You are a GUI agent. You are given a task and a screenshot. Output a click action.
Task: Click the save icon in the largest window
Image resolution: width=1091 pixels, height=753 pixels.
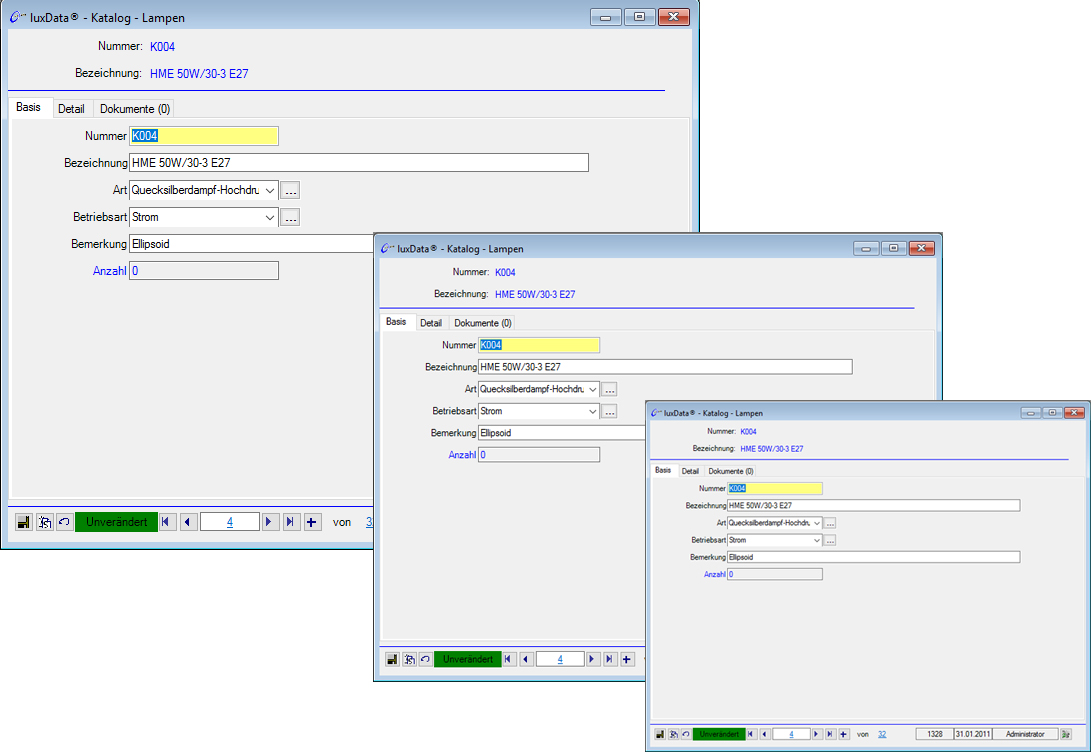click(25, 522)
